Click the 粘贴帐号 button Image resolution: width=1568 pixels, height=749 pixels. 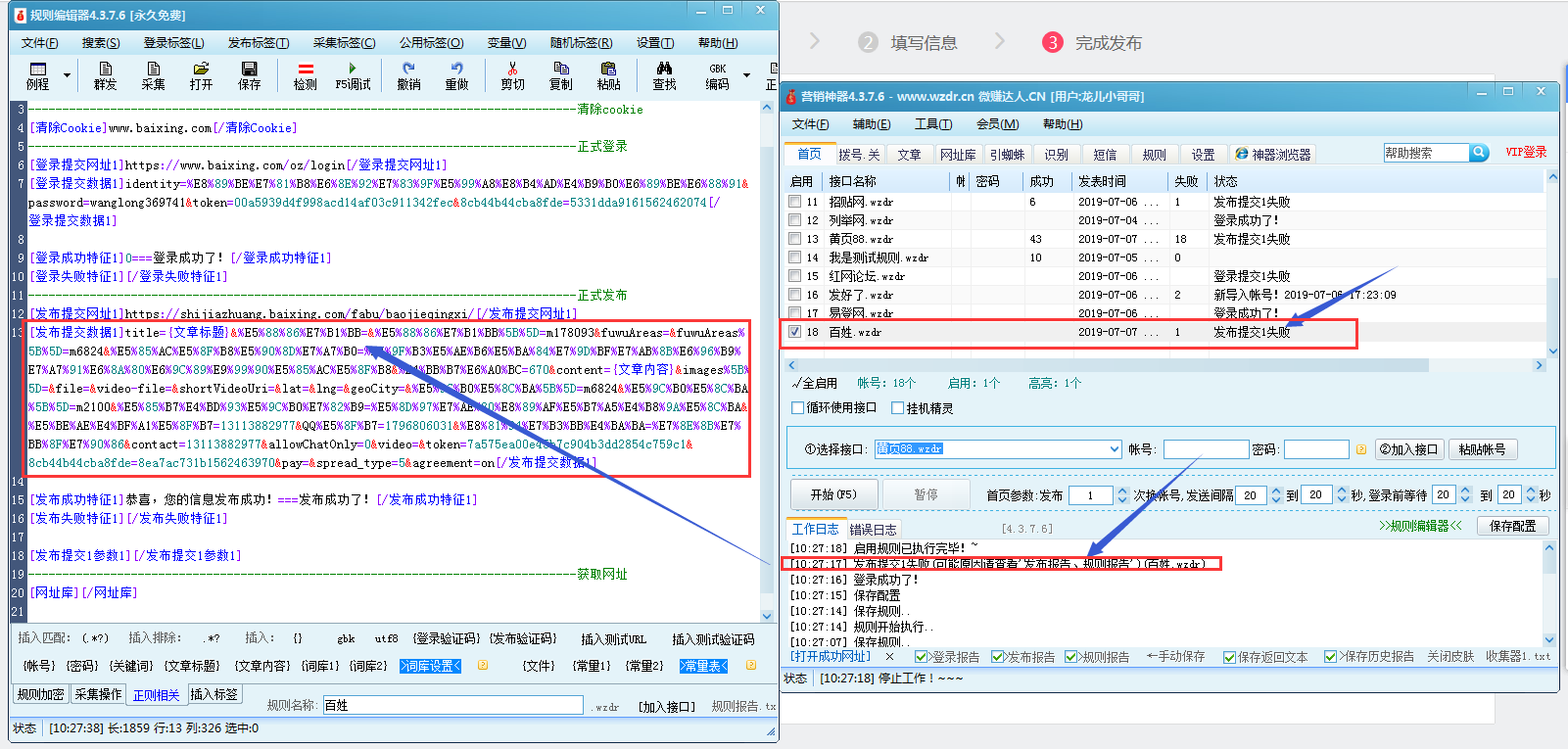pyautogui.click(x=1482, y=449)
